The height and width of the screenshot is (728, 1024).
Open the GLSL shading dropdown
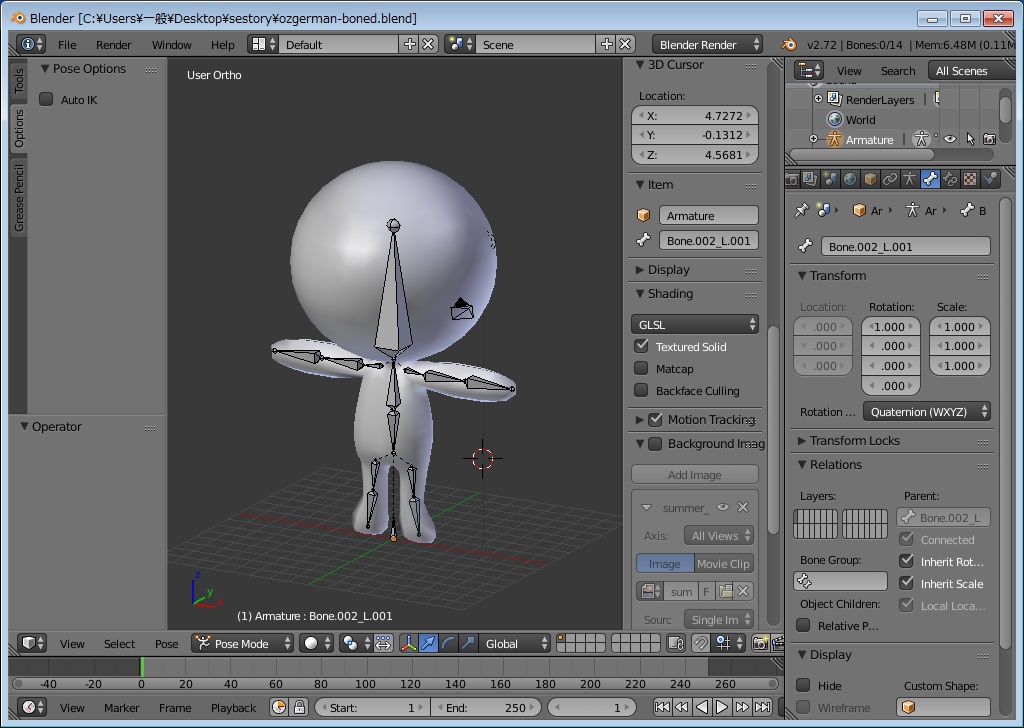(x=695, y=324)
